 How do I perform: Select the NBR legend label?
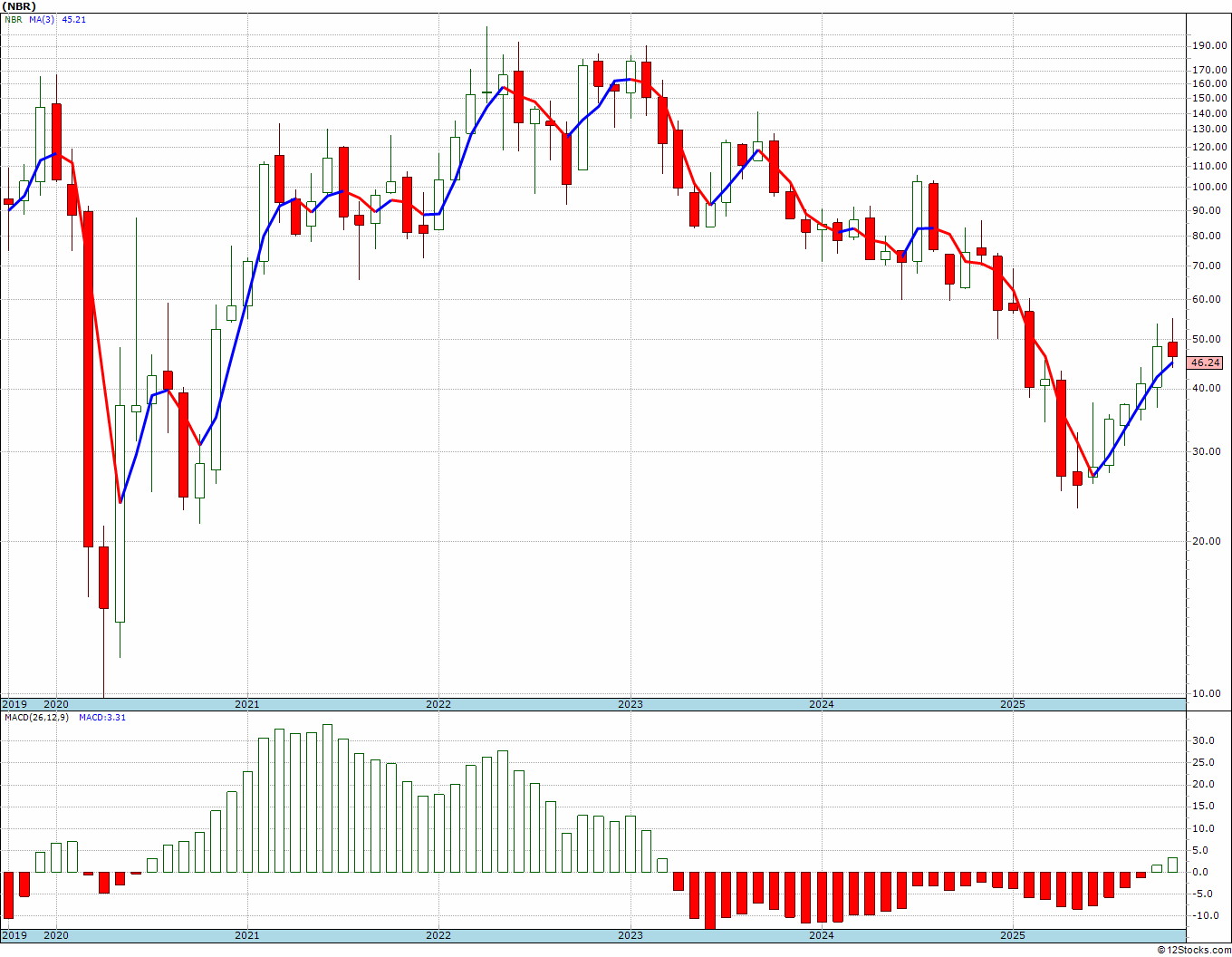coord(13,19)
